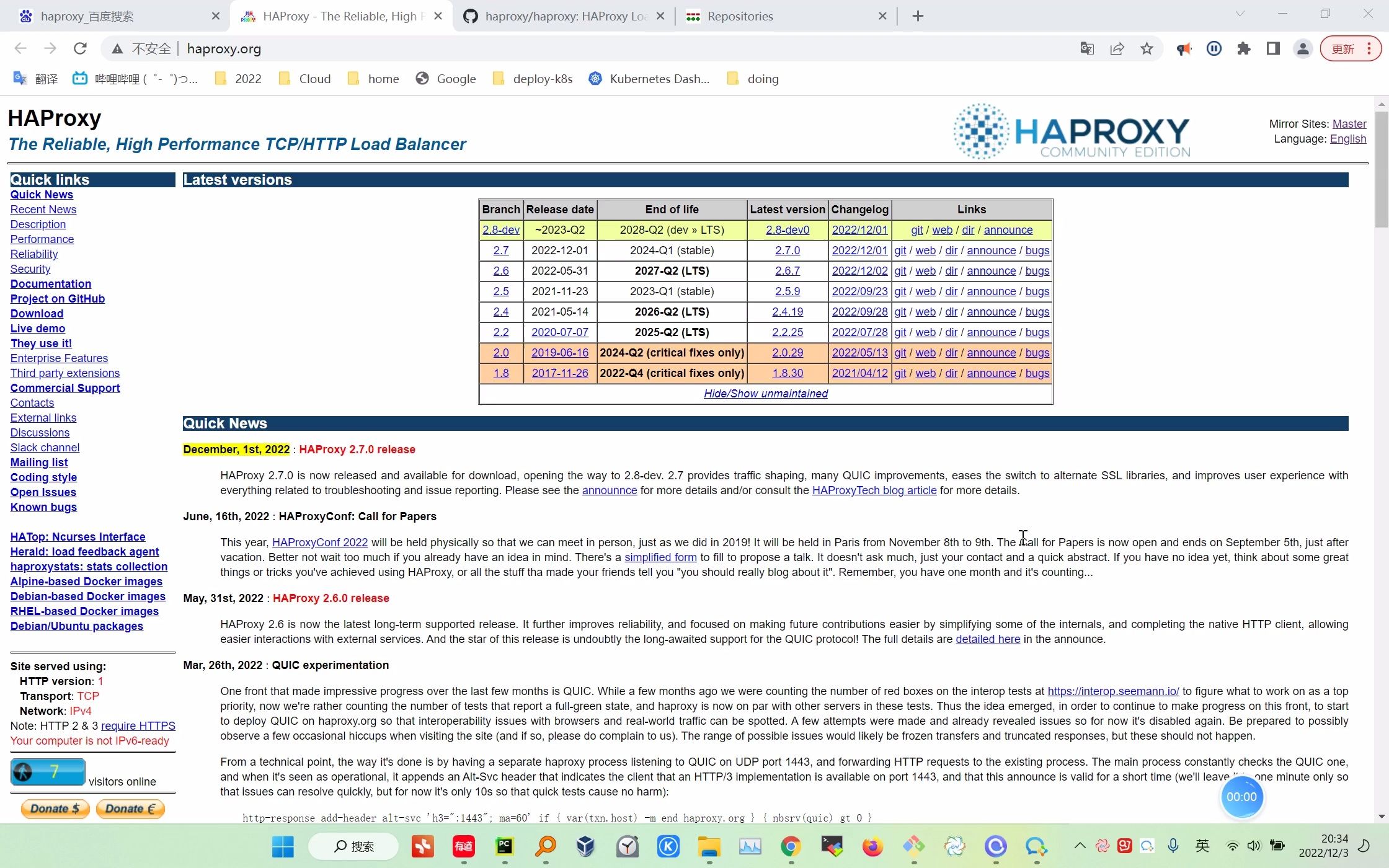The width and height of the screenshot is (1389, 868).
Task: Open HAProxyConf 2022 link
Action: click(320, 542)
